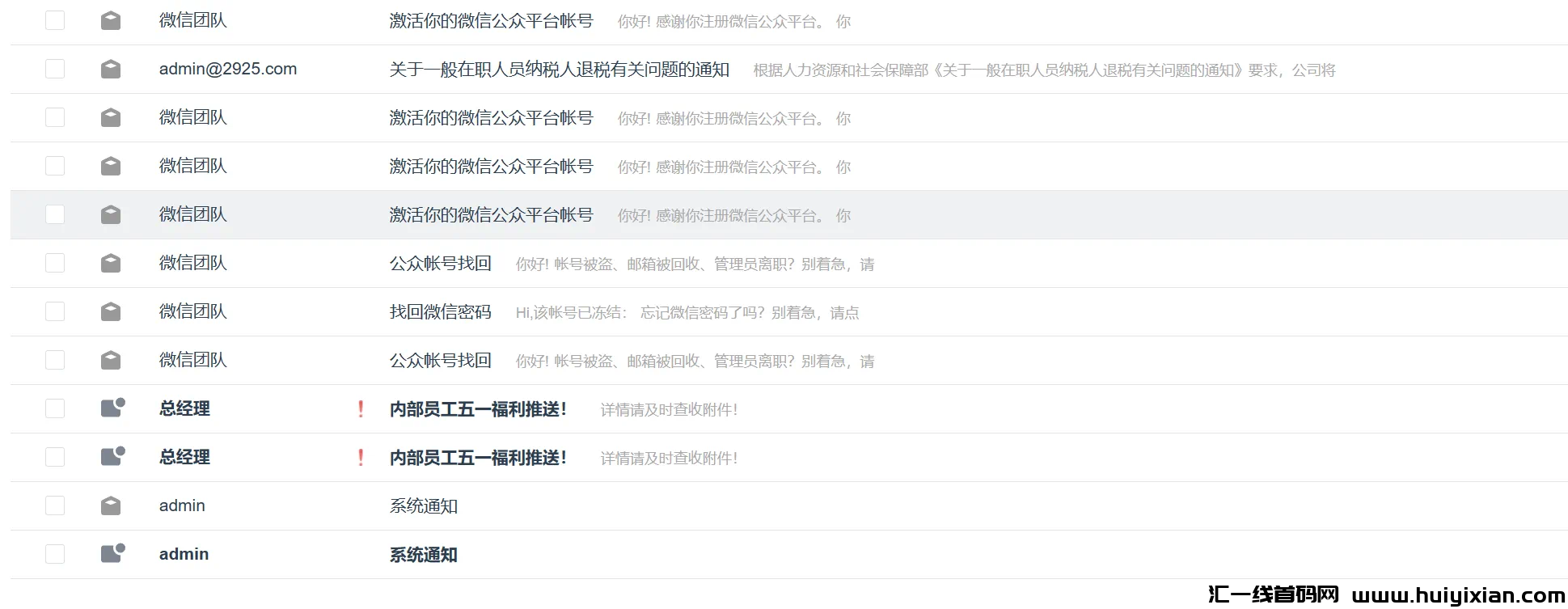Click the opened envelope icon beside non-bold admin
The height and width of the screenshot is (609, 1568).
[111, 506]
